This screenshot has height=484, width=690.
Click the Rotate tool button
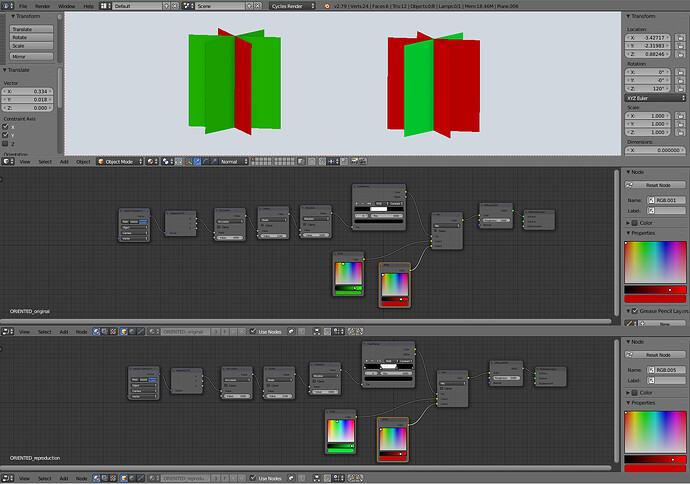(x=31, y=37)
